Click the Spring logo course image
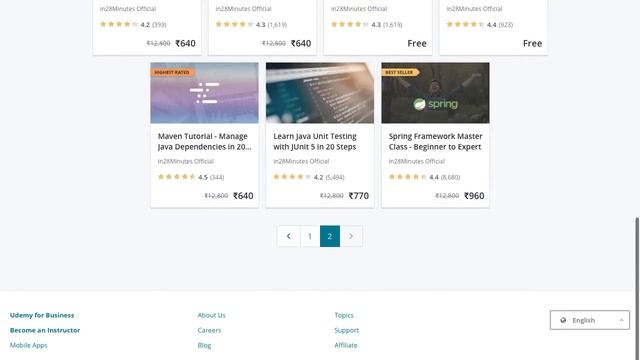 [435, 93]
